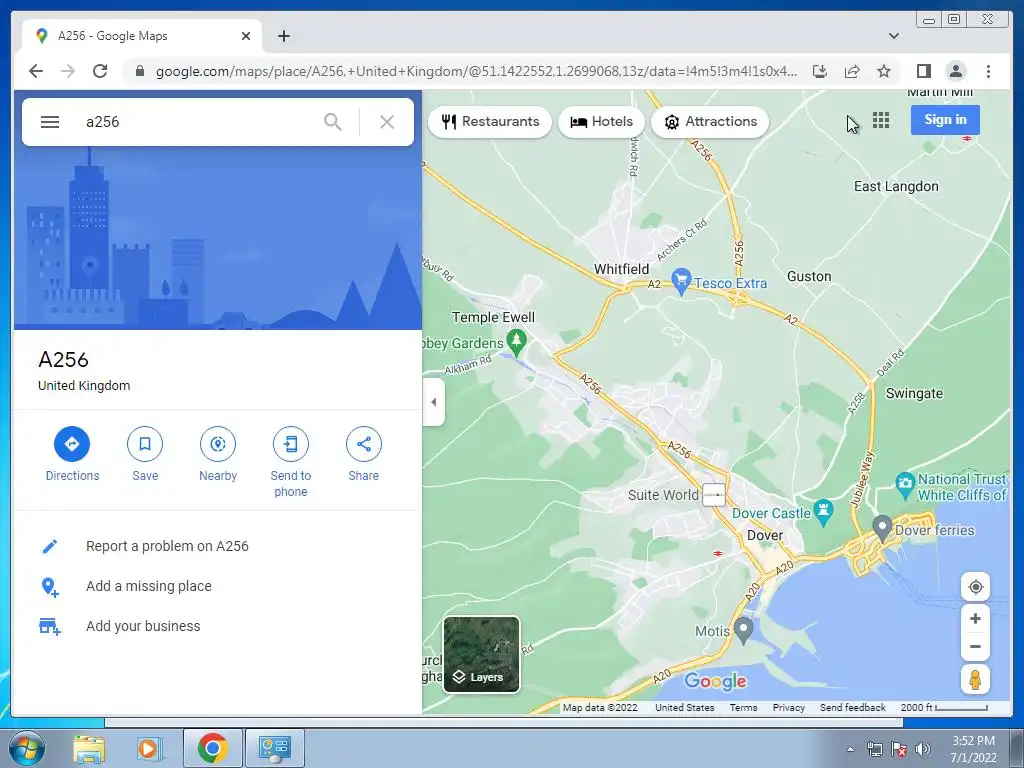1024x768 pixels.
Task: Click the Whitfield town label
Action: coord(621,269)
